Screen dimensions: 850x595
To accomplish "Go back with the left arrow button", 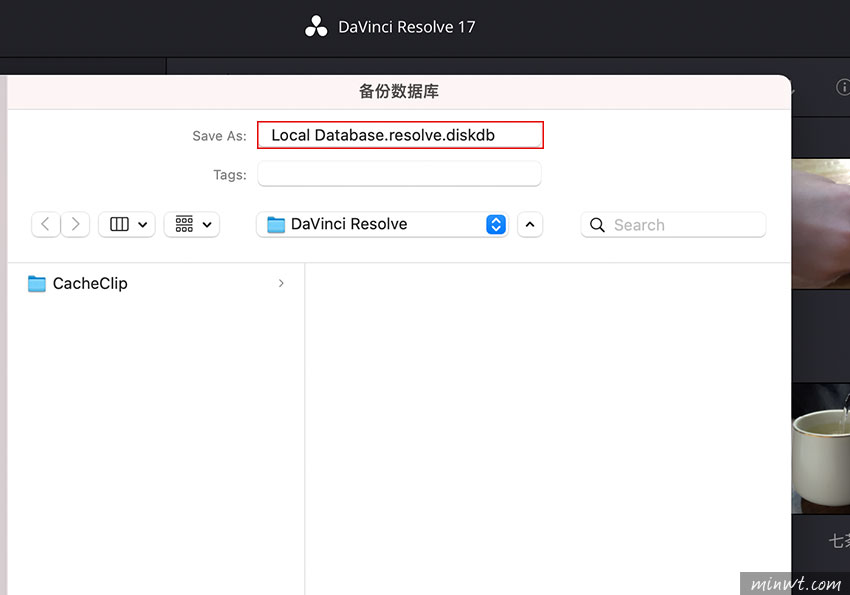I will pyautogui.click(x=46, y=224).
